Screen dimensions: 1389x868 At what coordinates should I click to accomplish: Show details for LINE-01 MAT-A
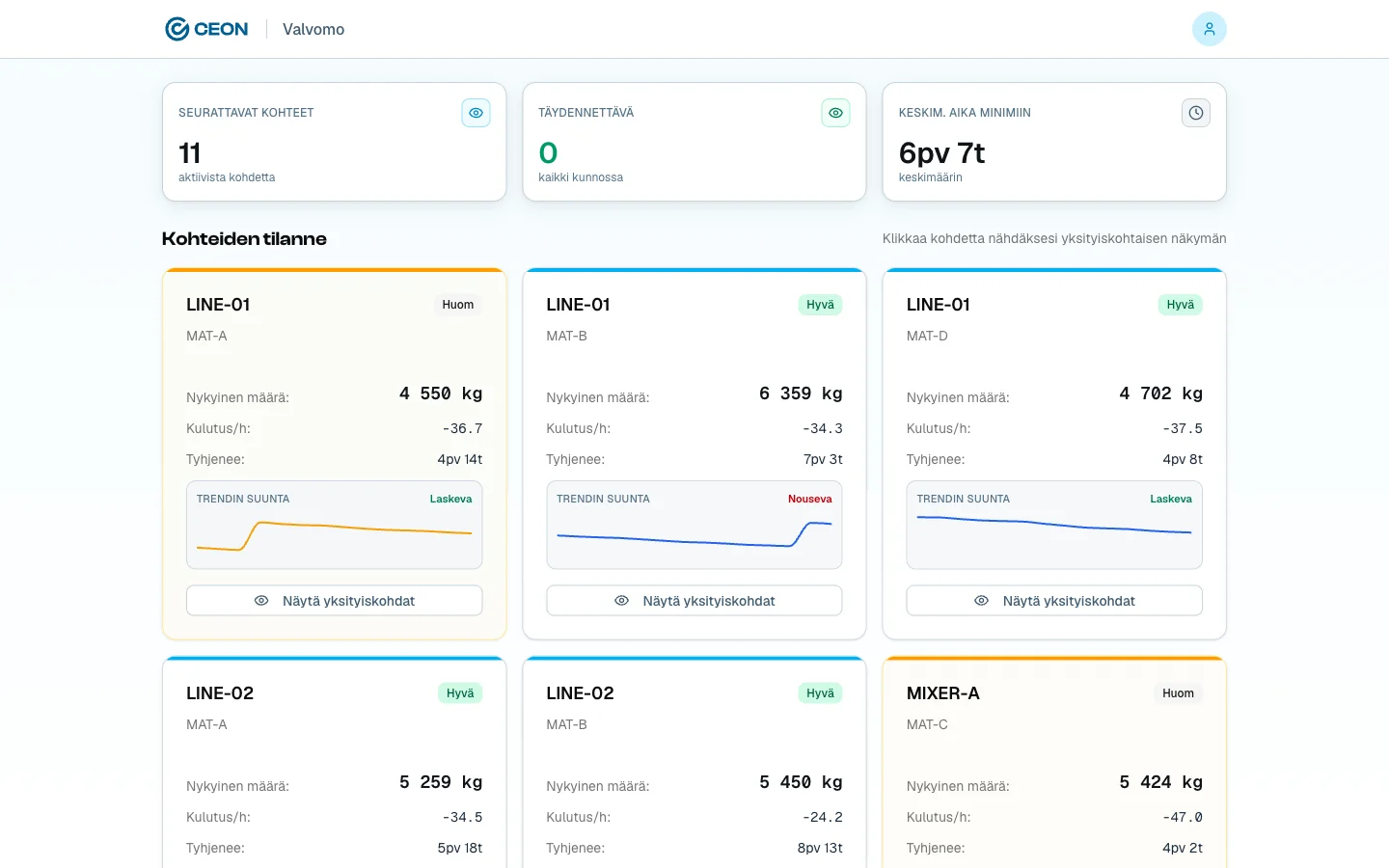pyautogui.click(x=334, y=601)
